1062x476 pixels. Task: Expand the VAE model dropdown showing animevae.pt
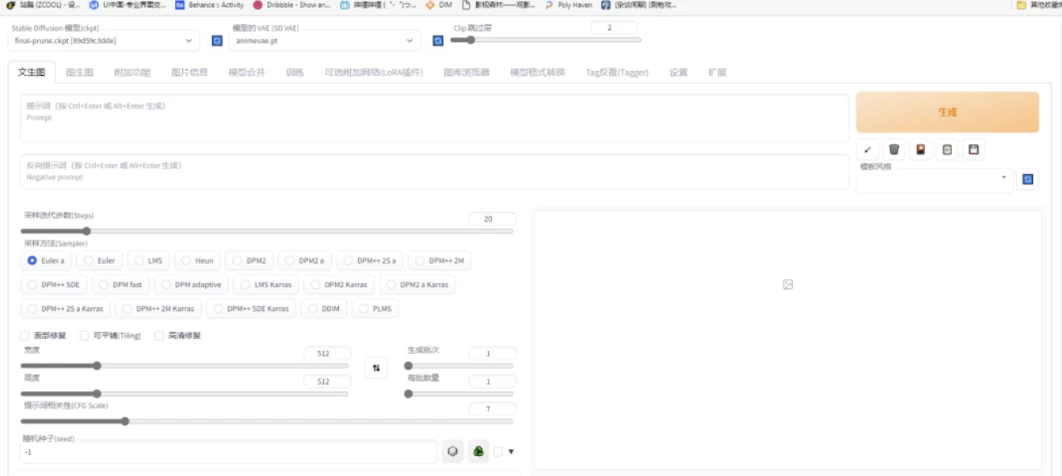[x=325, y=41]
